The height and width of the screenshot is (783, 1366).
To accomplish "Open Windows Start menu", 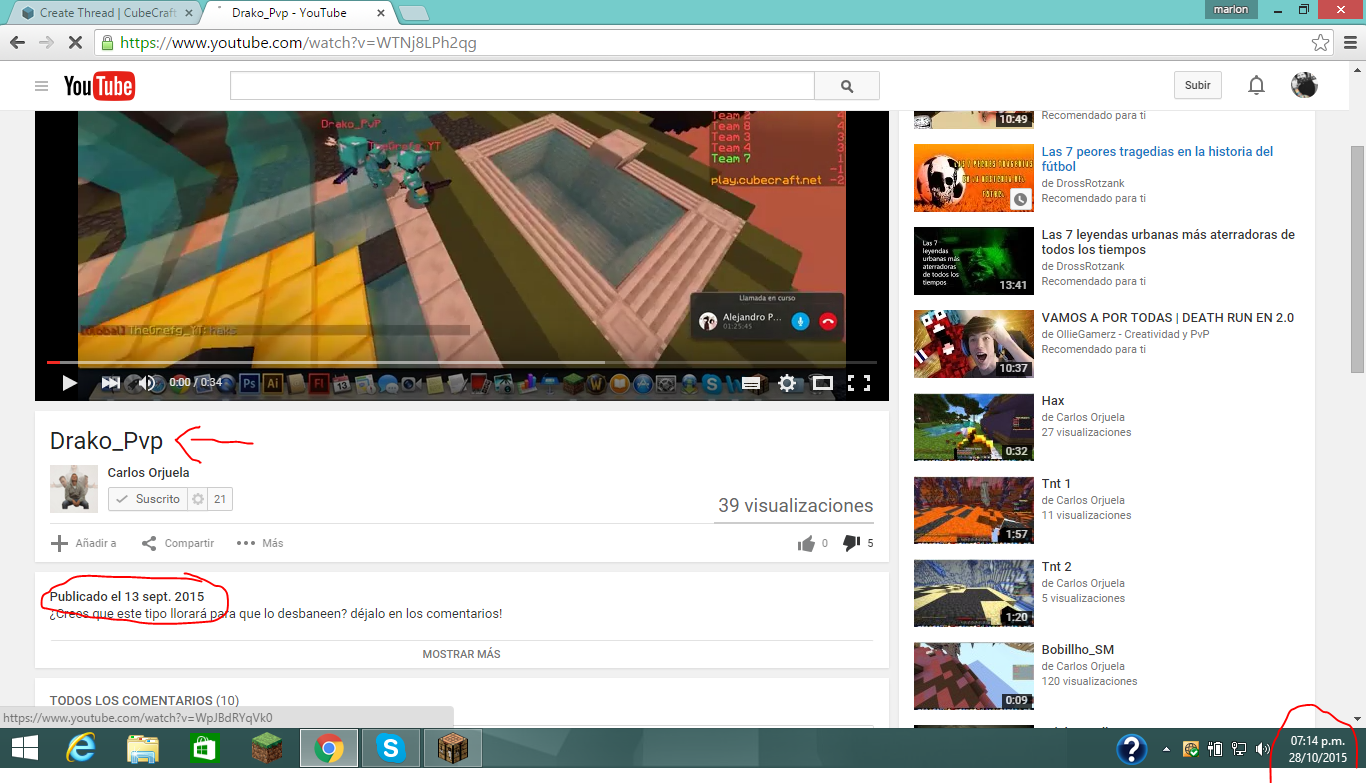I will click(24, 748).
